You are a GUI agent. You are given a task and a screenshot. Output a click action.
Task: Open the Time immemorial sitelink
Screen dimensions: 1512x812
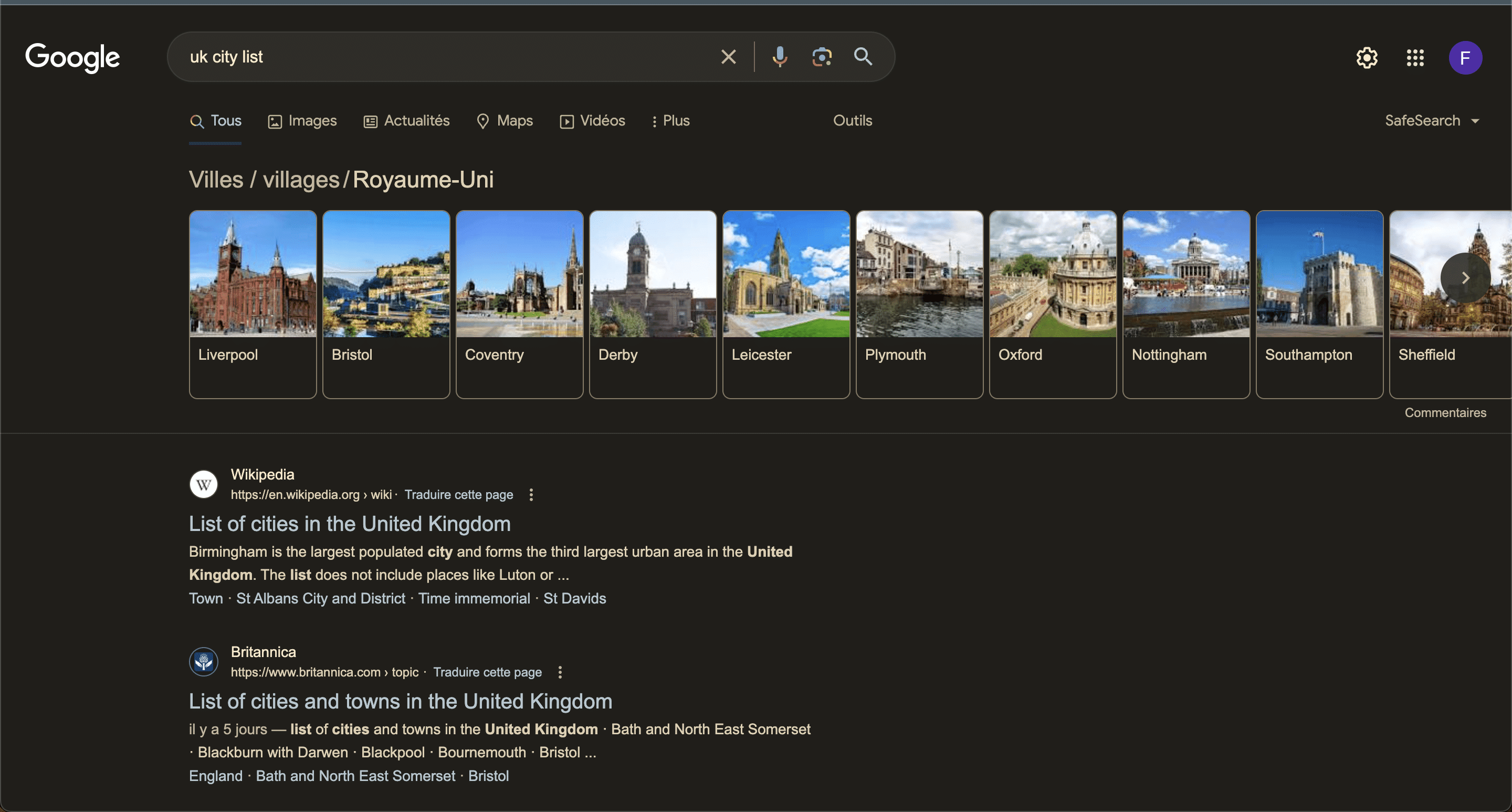pos(474,598)
